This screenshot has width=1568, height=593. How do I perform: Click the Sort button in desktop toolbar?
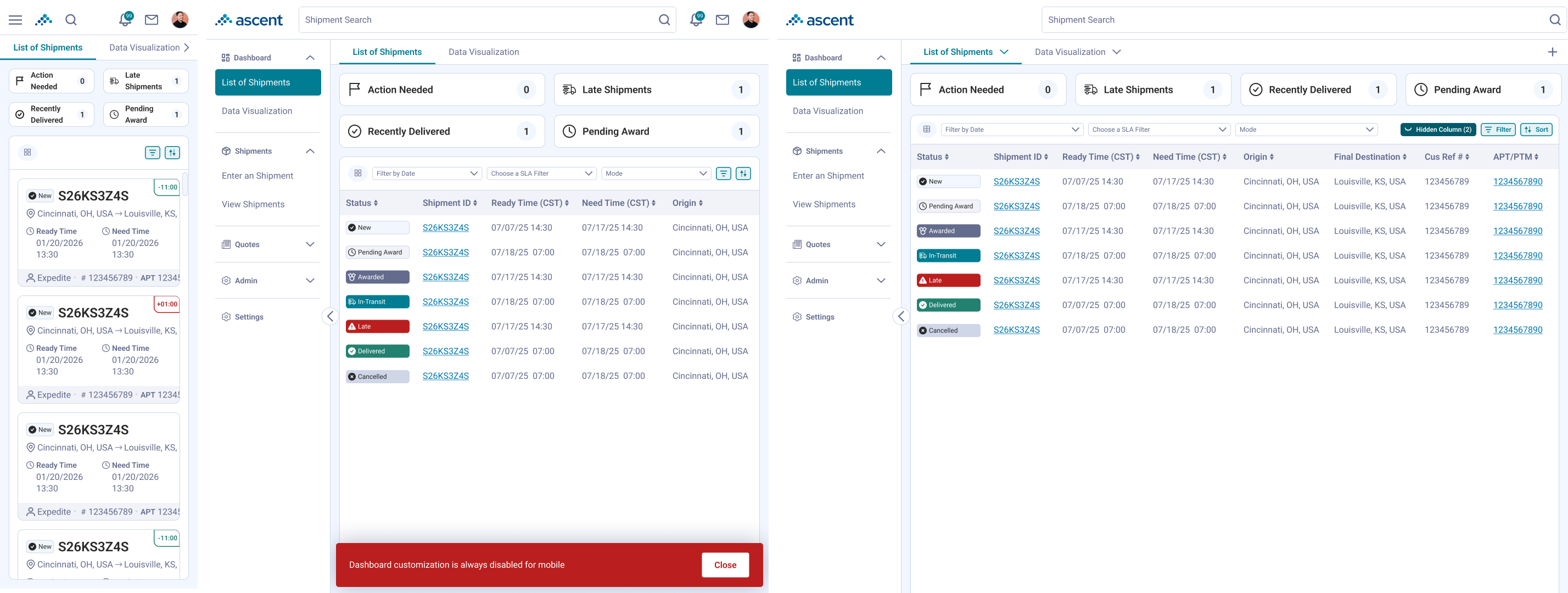click(1536, 129)
